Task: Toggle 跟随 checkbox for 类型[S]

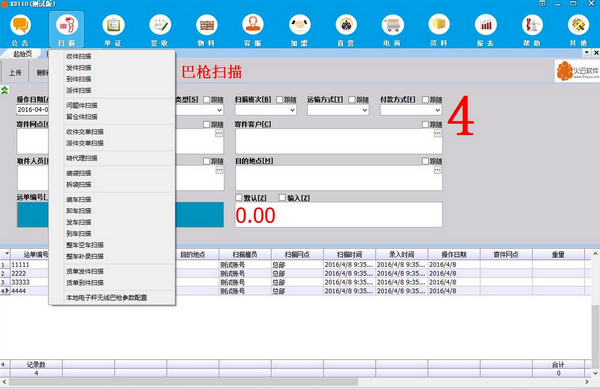Action: click(x=207, y=99)
